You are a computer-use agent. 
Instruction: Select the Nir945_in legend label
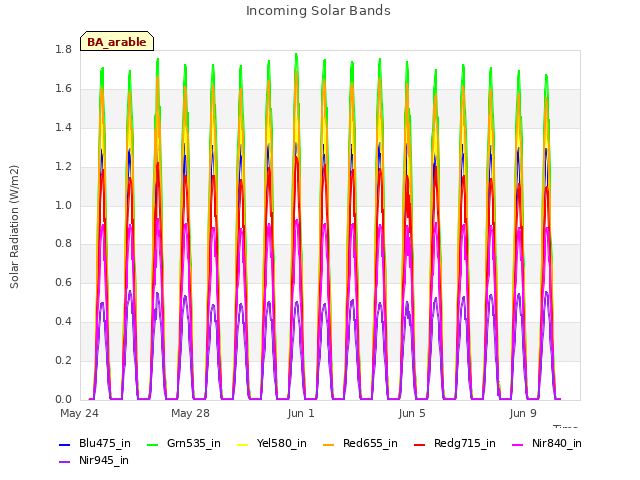pos(104,461)
